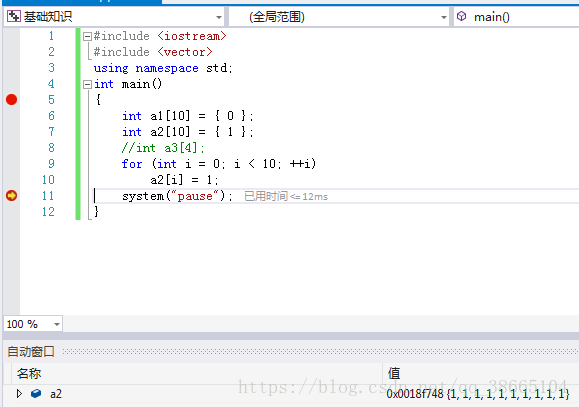
Task: Click the #include <vector> line
Action: click(153, 52)
